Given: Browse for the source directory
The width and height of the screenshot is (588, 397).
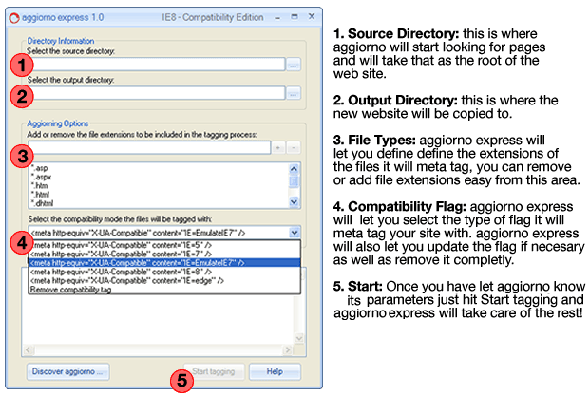Looking at the screenshot, I should tap(293, 64).
